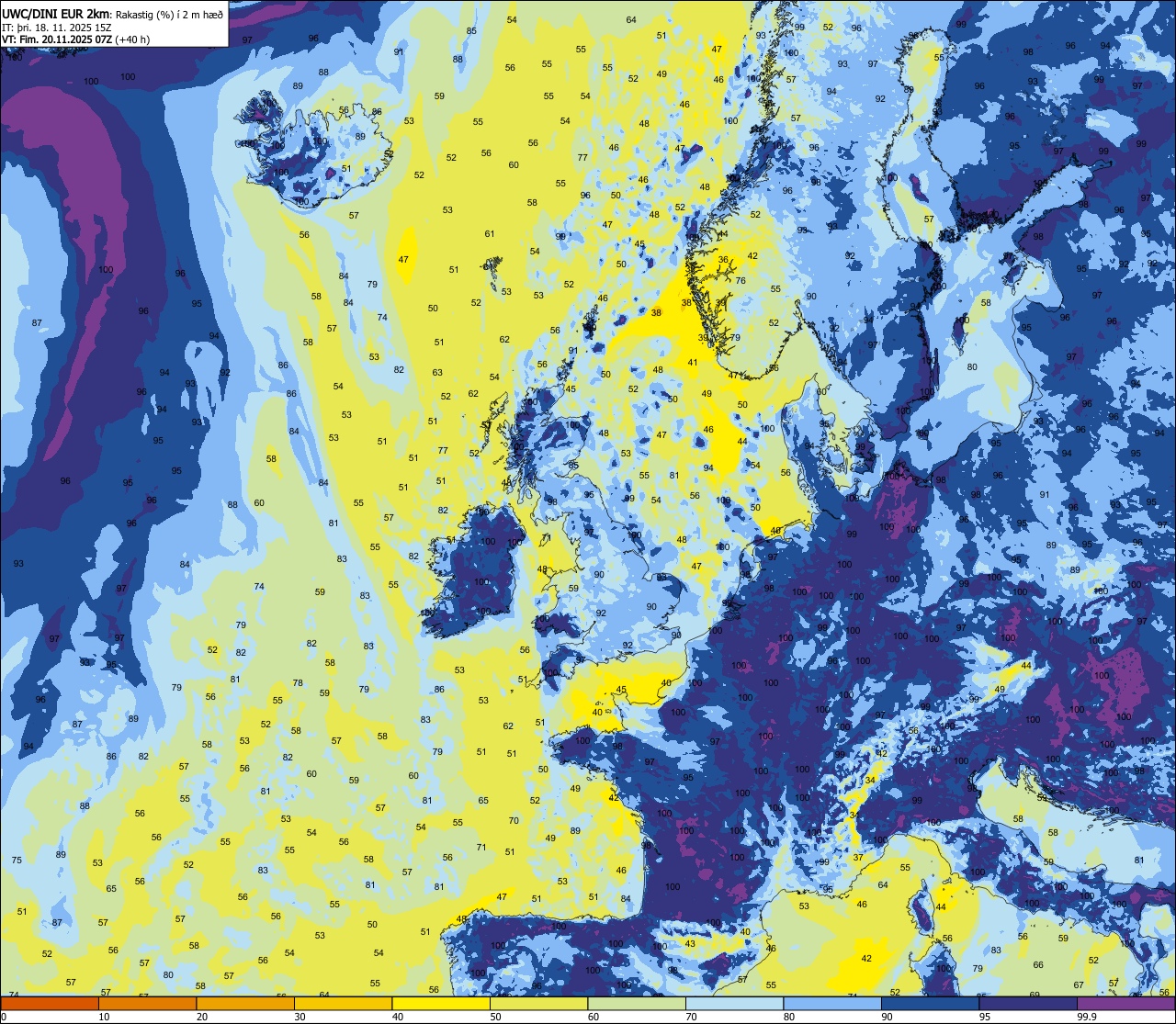The image size is (1176, 1024).
Task: Click the 30–40% amber legend swatch
Action: pos(343,1003)
